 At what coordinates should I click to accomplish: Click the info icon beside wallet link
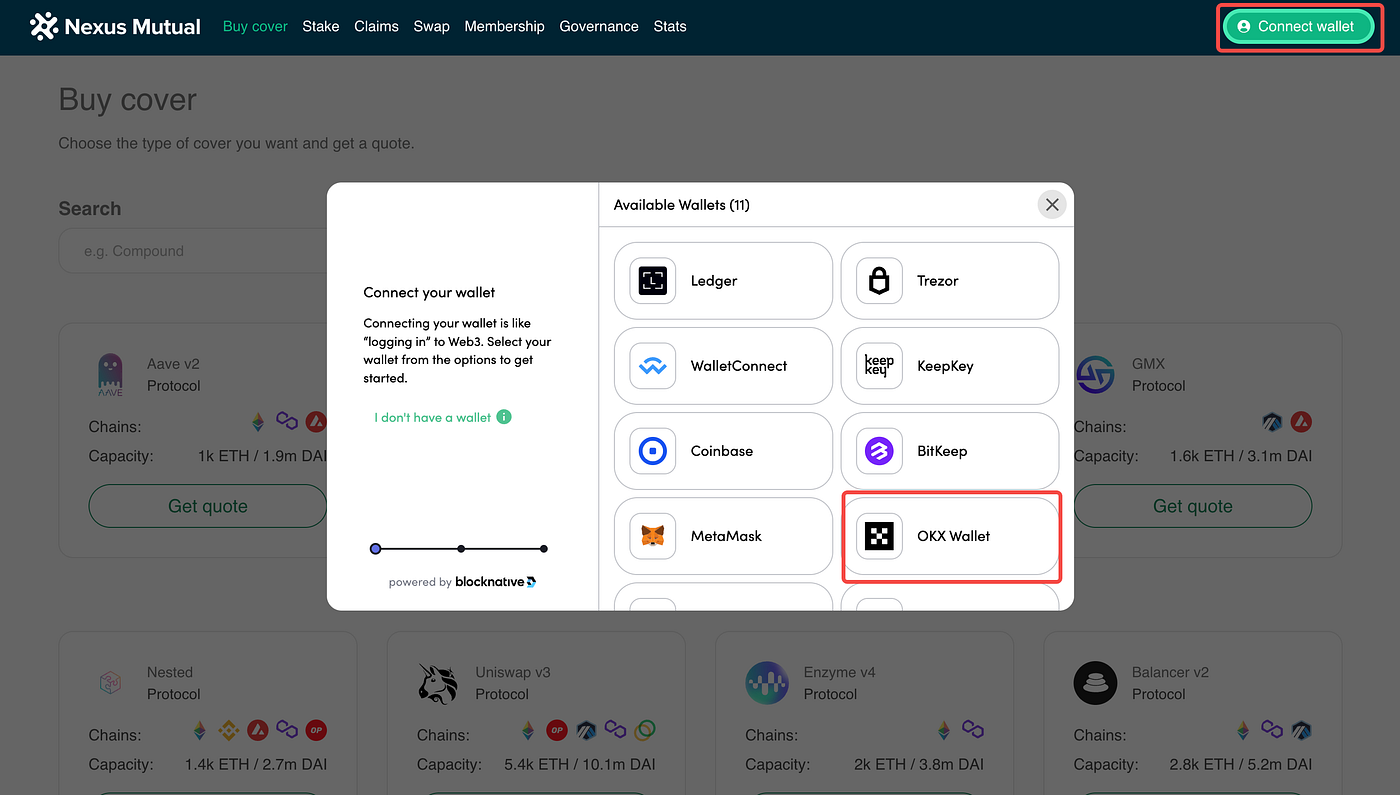coord(504,416)
